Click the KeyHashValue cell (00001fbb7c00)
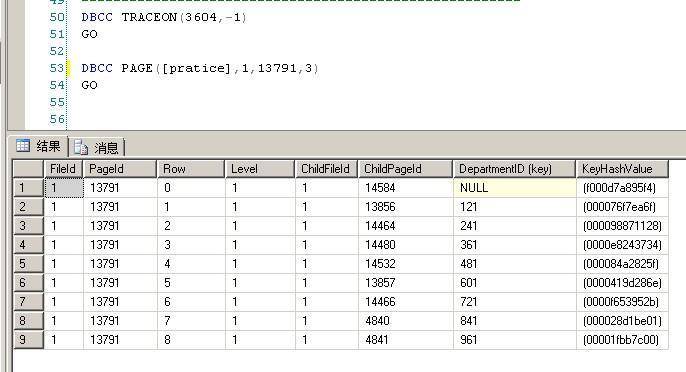Image resolution: width=686 pixels, height=372 pixels. (x=622, y=340)
